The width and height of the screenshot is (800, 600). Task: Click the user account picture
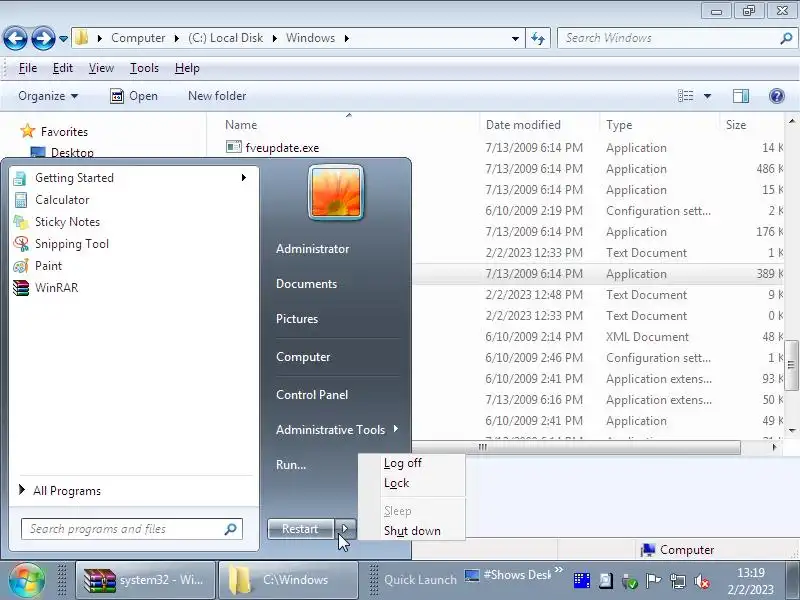[x=336, y=193]
